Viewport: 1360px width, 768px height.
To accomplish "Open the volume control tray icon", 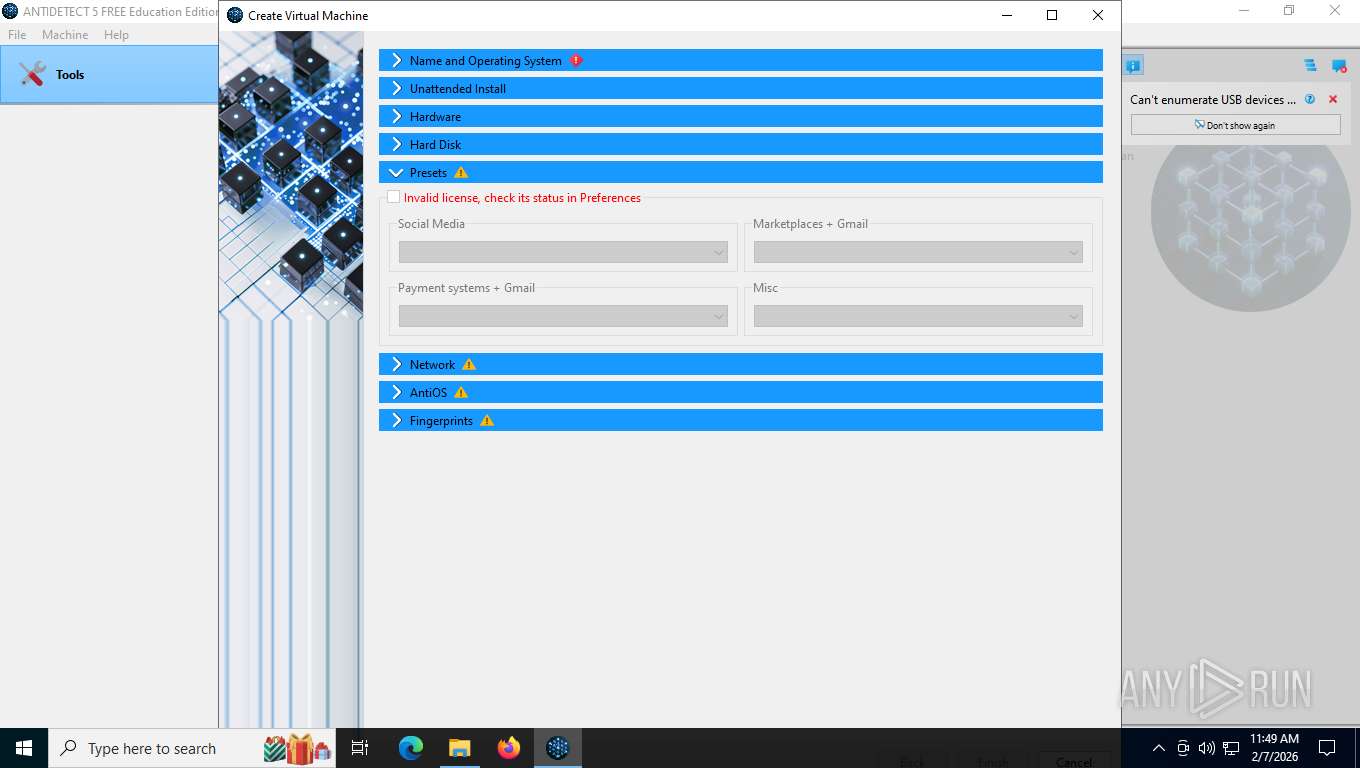I will click(1207, 748).
